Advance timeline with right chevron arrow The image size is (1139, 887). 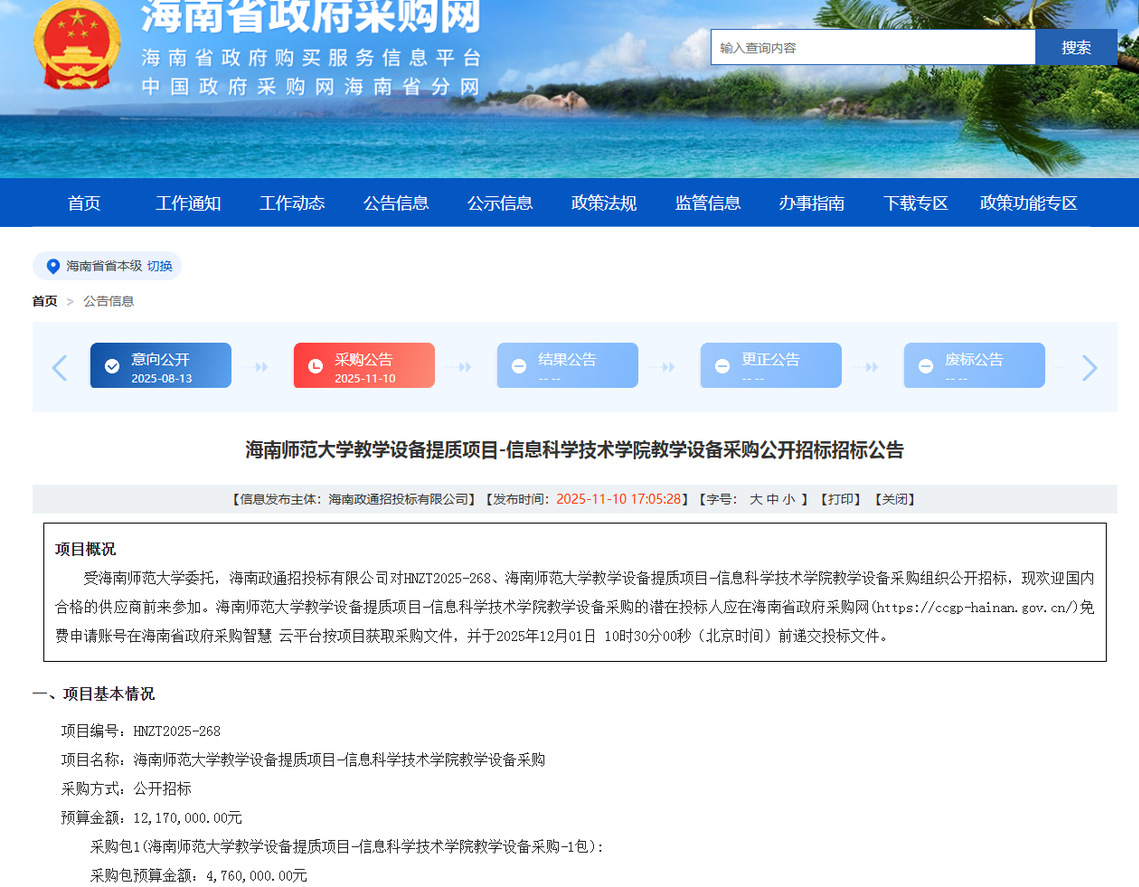click(1089, 368)
